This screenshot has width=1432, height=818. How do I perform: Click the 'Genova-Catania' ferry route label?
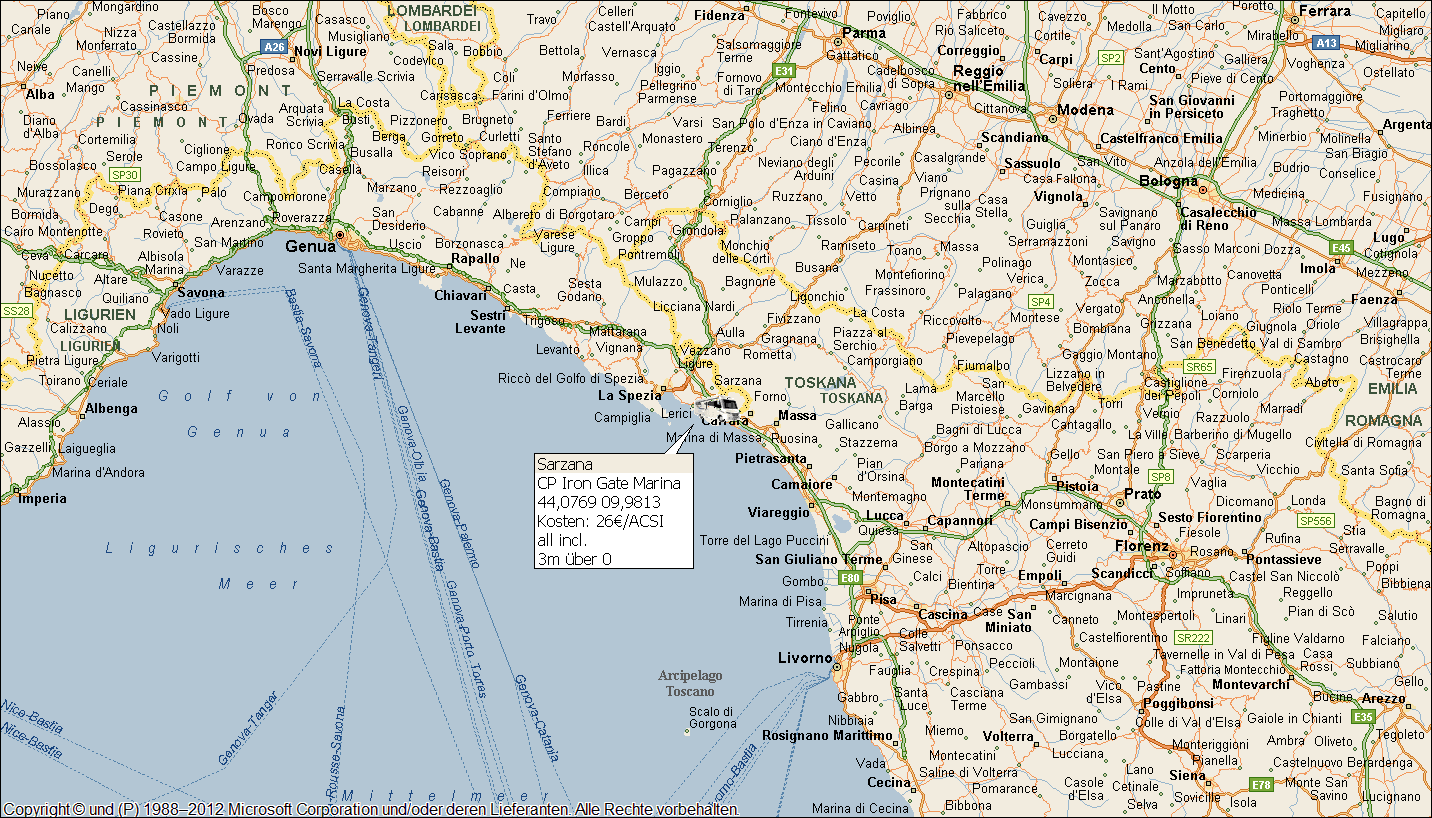(536, 718)
